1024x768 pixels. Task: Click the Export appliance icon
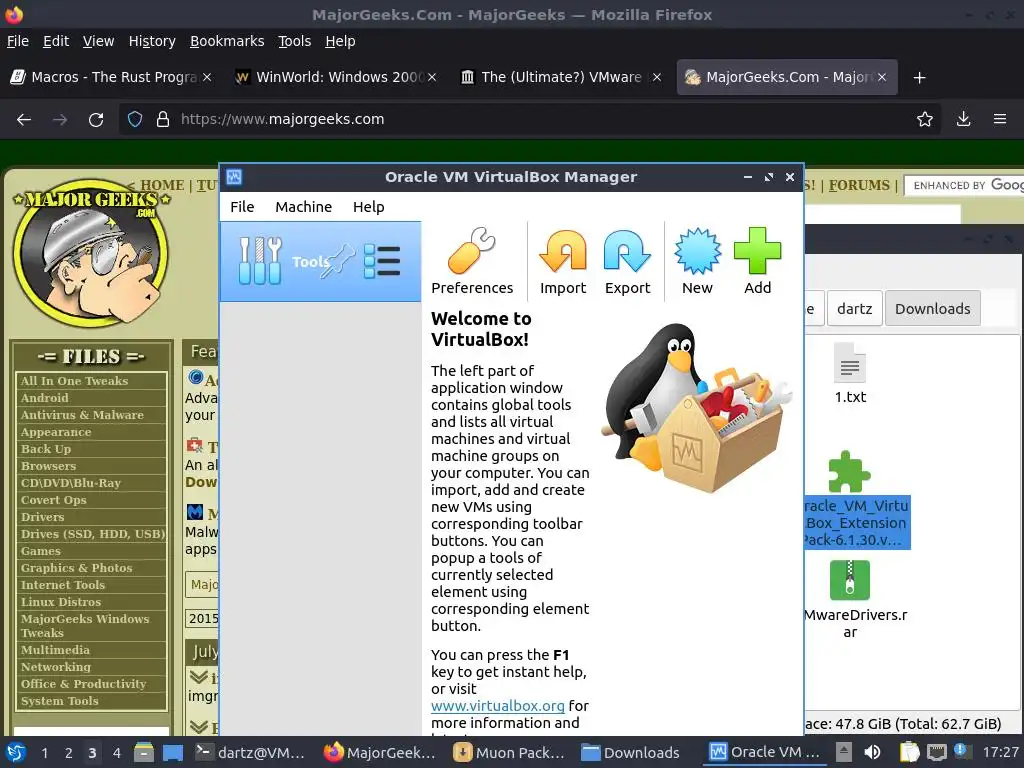tap(627, 261)
